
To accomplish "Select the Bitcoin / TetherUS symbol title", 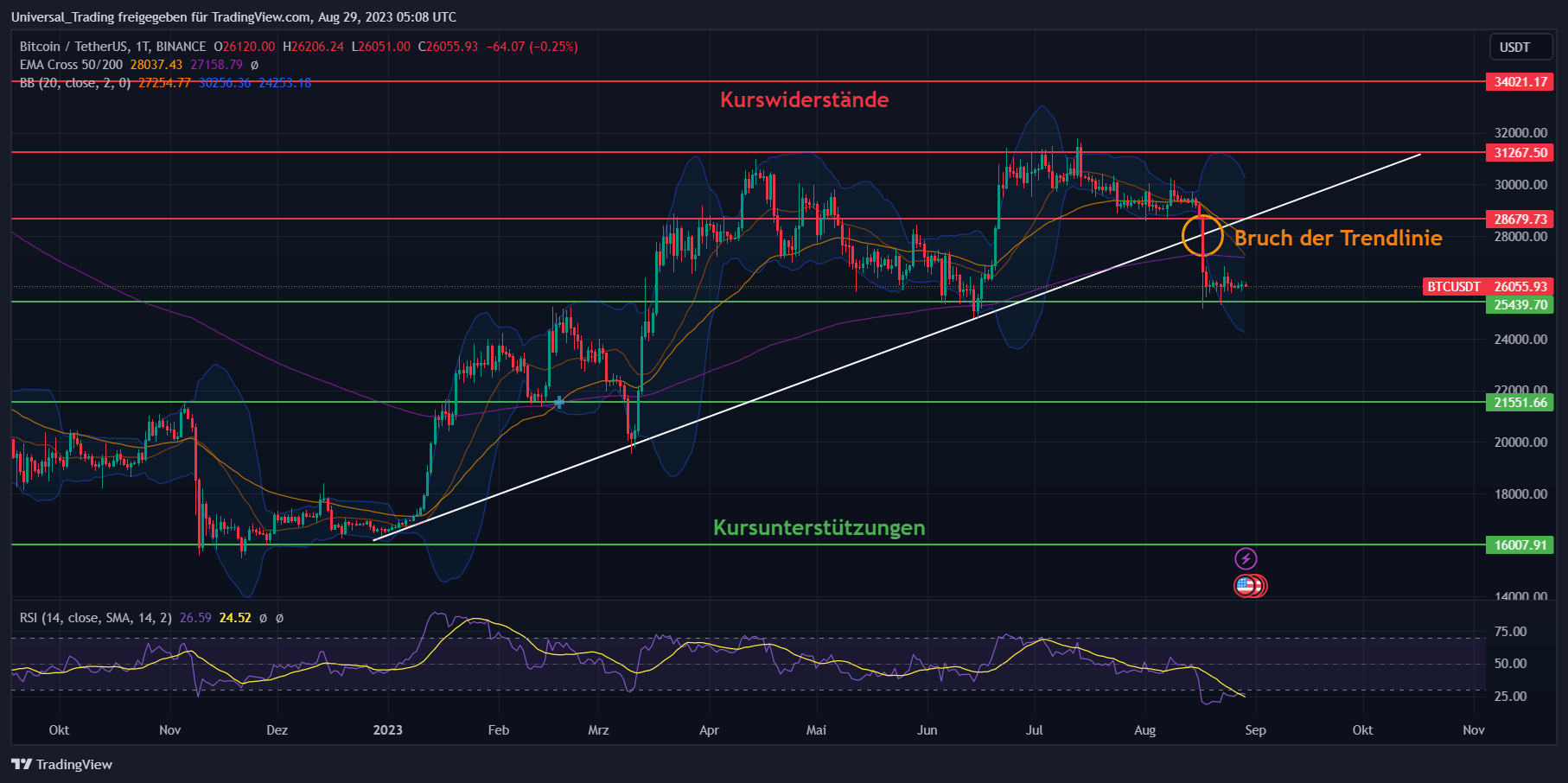I will pos(73,47).
